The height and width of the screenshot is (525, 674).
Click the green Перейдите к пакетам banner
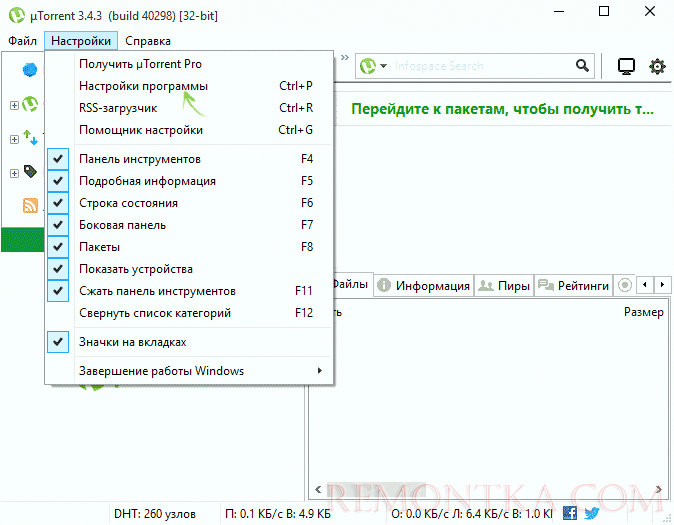(502, 109)
